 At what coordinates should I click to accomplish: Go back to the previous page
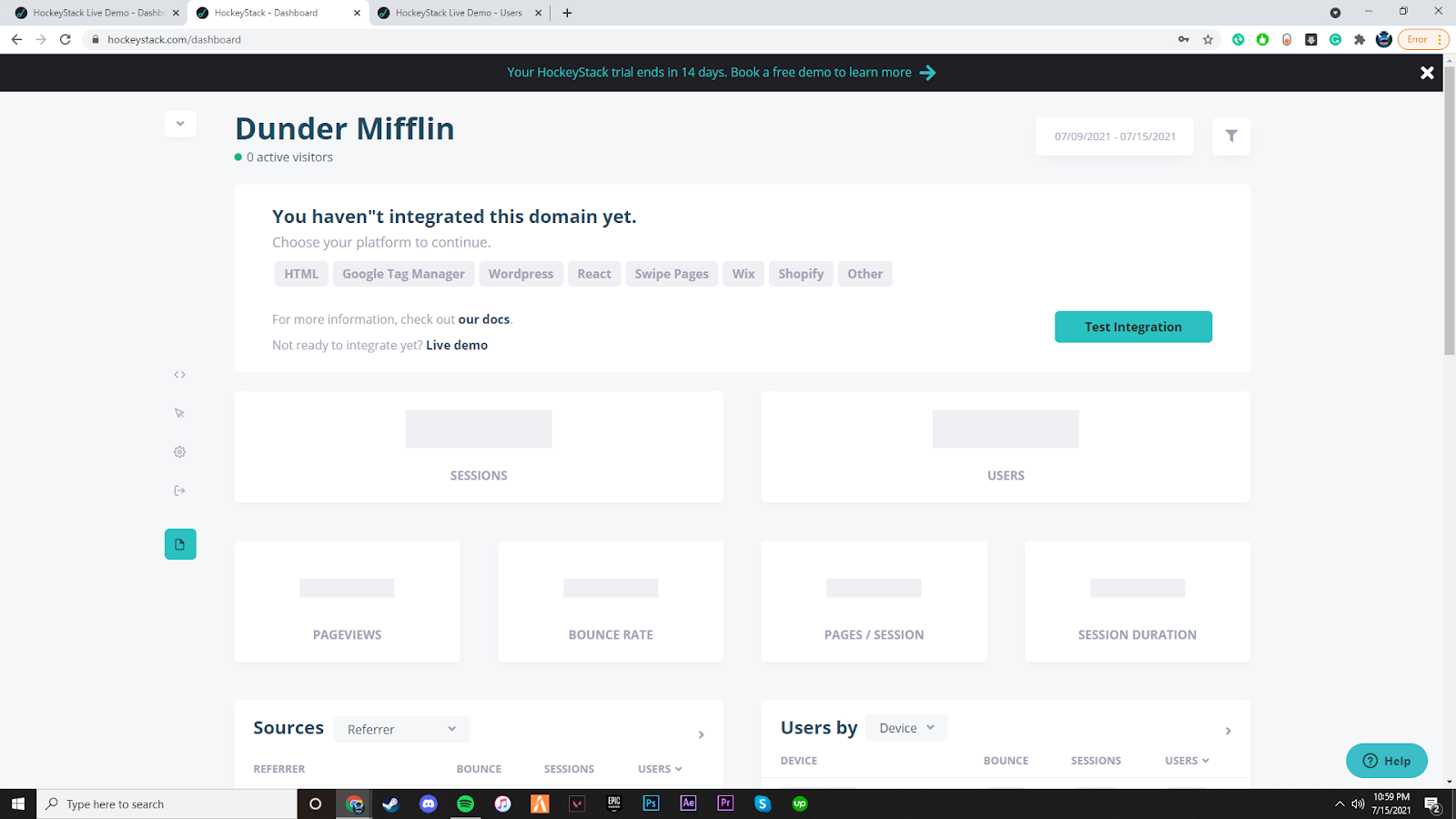click(x=16, y=39)
